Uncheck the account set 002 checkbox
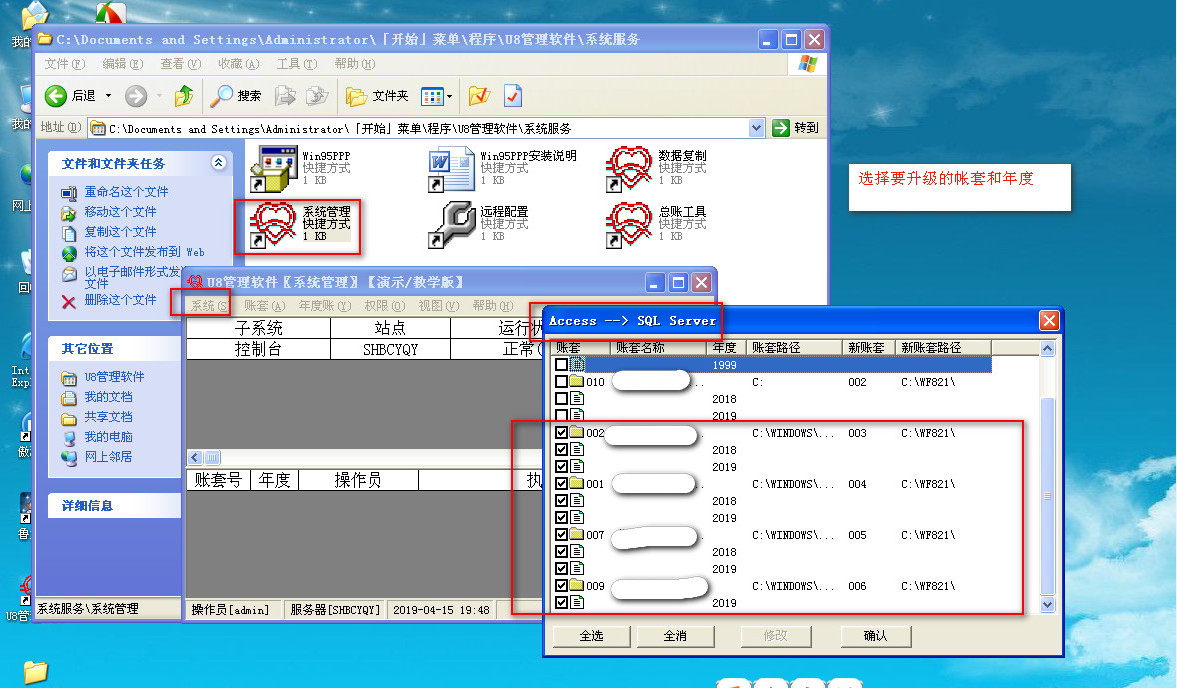Viewport: 1177px width, 688px height. tap(561, 433)
